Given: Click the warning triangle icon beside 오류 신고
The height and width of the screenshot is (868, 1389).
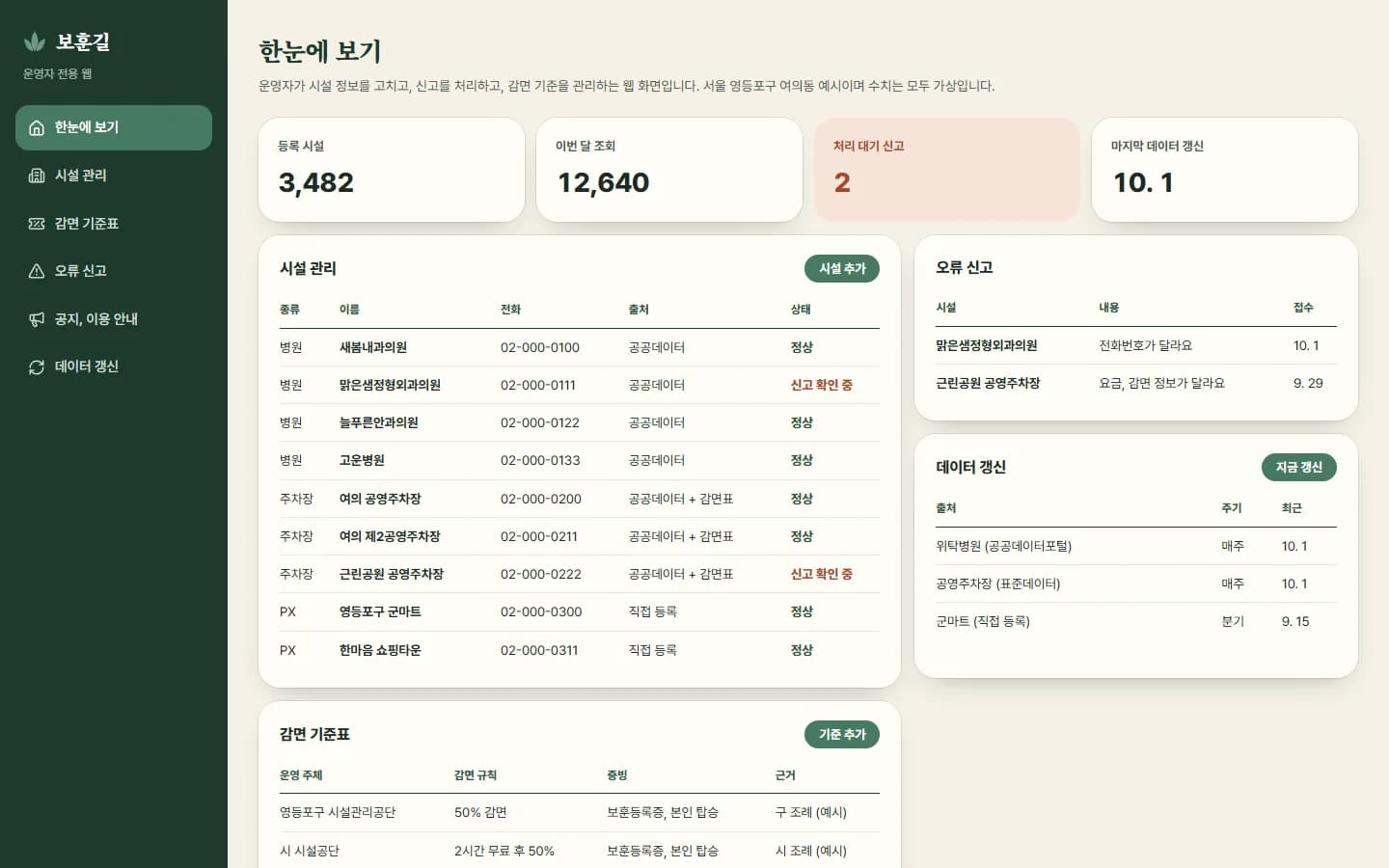Looking at the screenshot, I should pyautogui.click(x=37, y=271).
